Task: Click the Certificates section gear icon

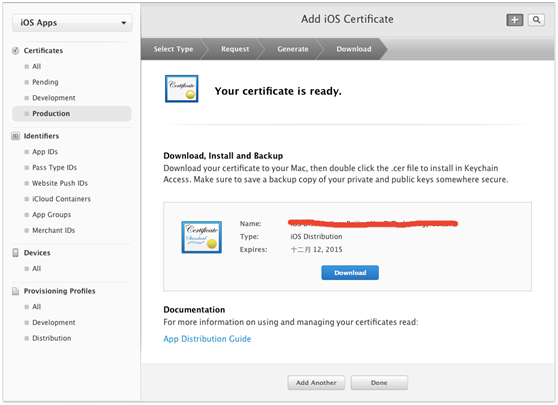Action: 15,51
